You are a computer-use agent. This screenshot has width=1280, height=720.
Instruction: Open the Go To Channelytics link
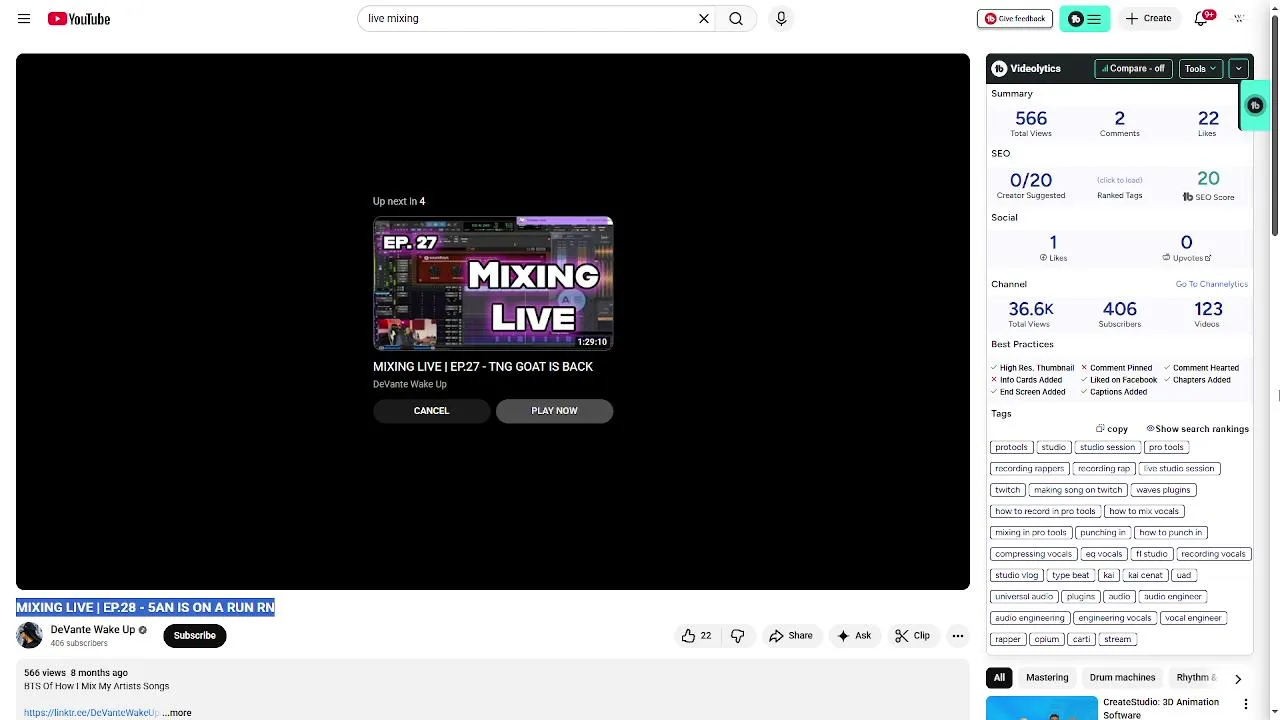(x=1211, y=284)
